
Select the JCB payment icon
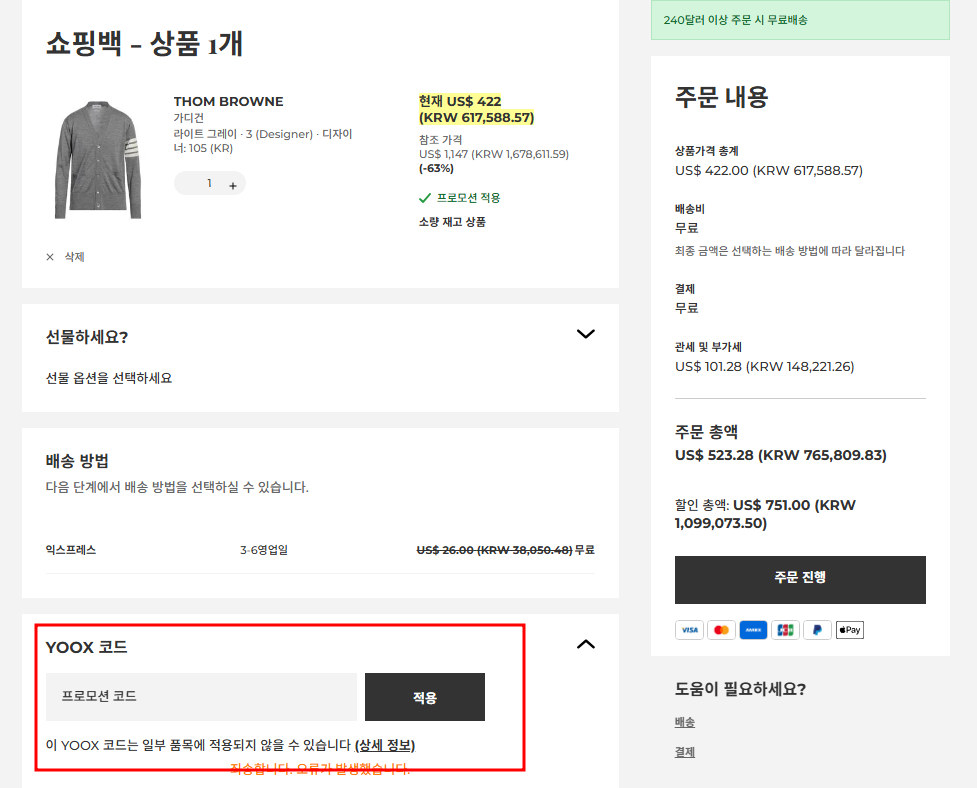(785, 629)
